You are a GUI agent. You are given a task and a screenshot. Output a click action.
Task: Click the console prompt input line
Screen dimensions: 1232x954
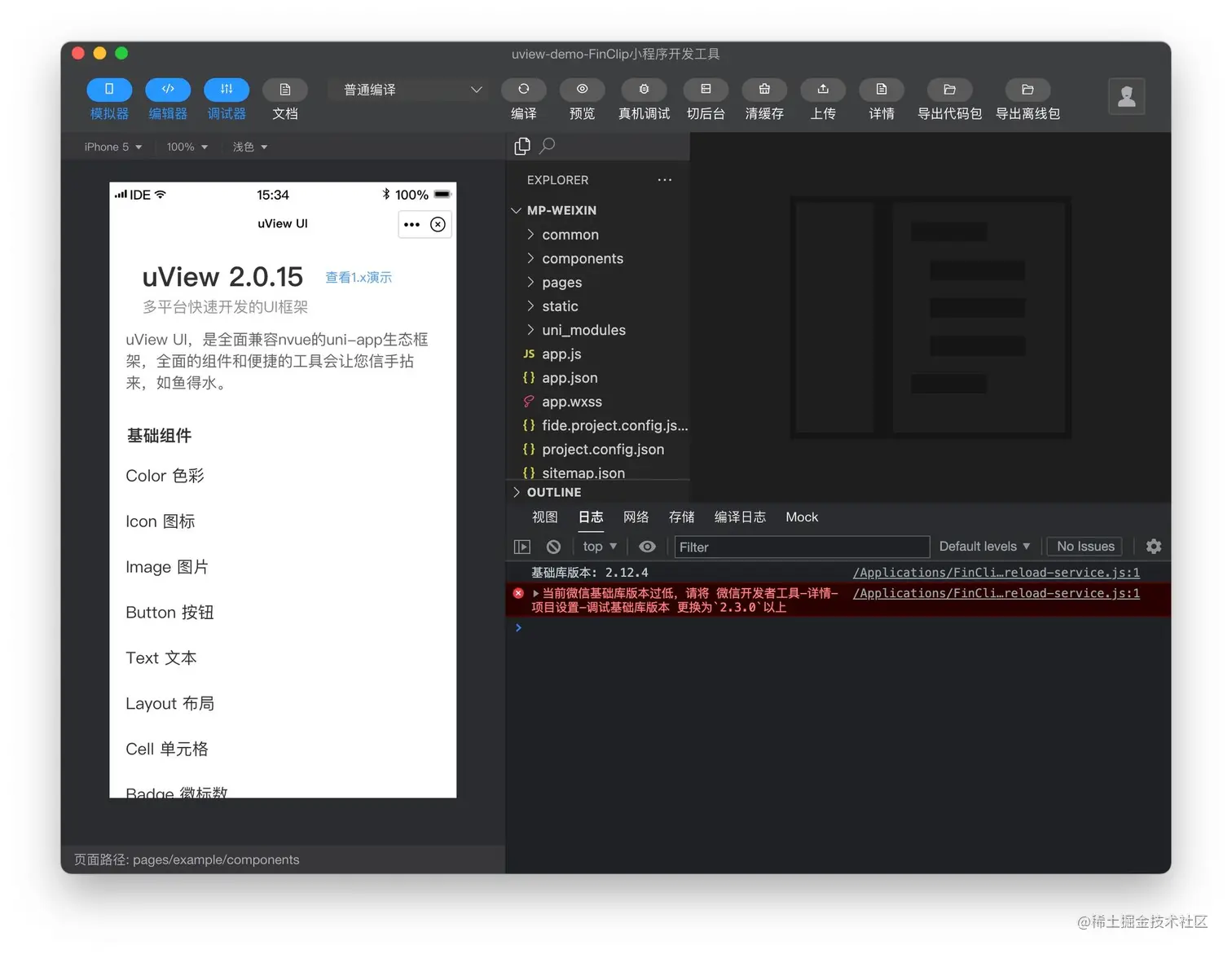click(x=839, y=627)
